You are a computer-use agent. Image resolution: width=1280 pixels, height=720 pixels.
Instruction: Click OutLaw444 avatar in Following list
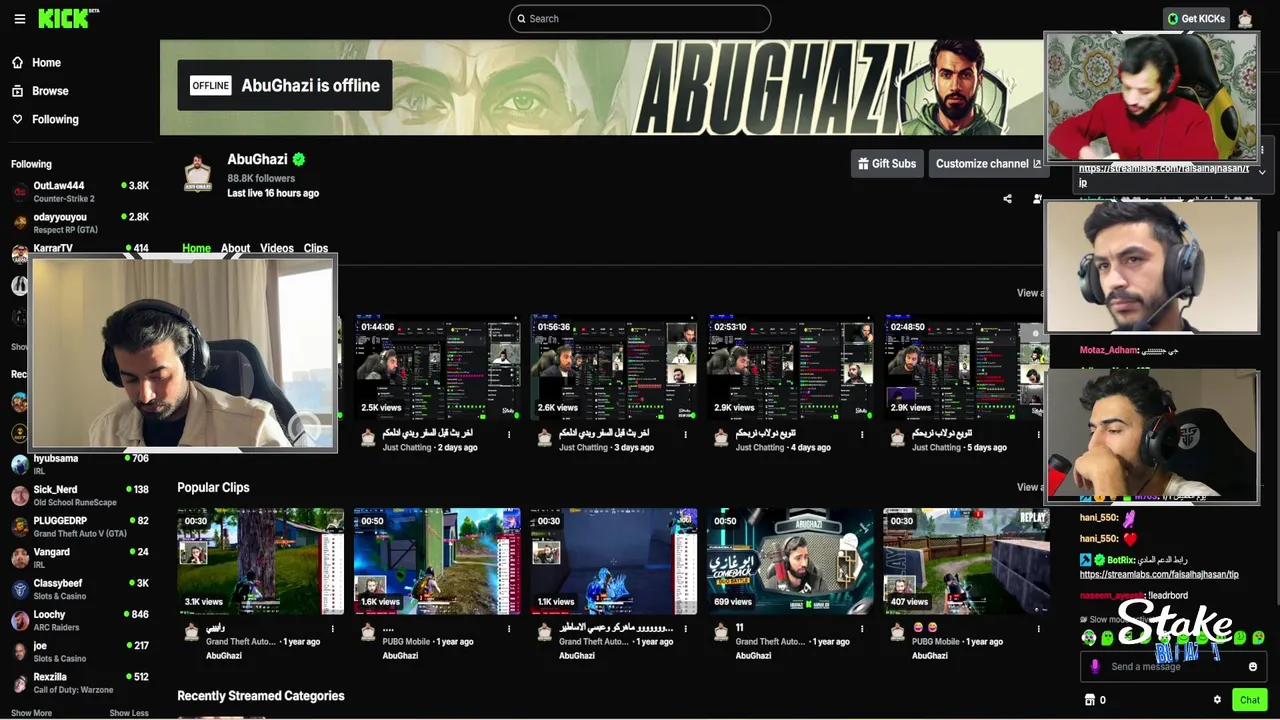[20, 192]
